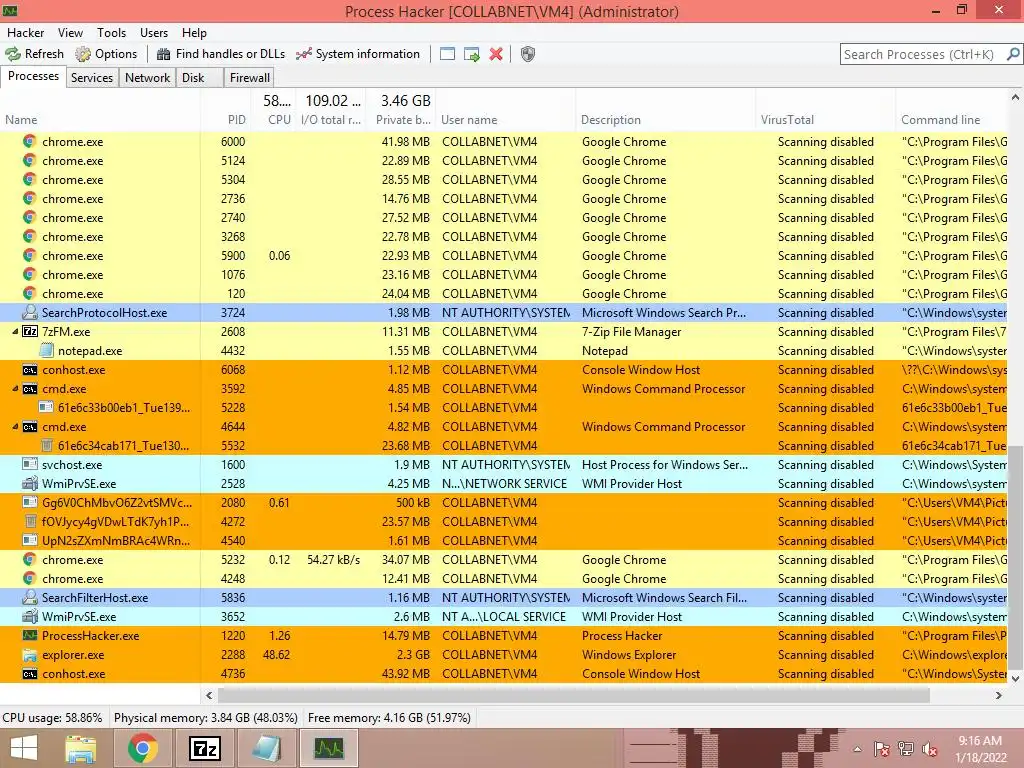Viewport: 1024px width, 768px height.
Task: Click the Physical memory status bar entry
Action: click(206, 718)
